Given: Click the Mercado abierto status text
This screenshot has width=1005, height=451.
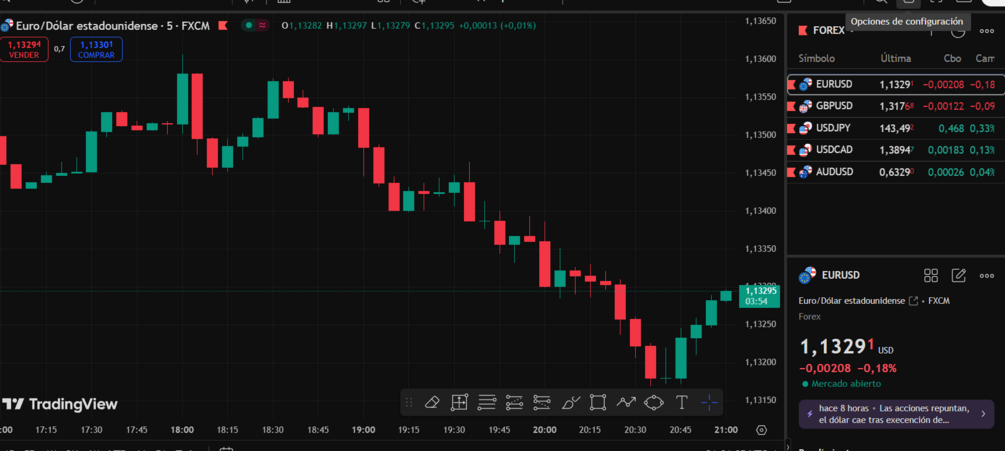Looking at the screenshot, I should [x=846, y=384].
